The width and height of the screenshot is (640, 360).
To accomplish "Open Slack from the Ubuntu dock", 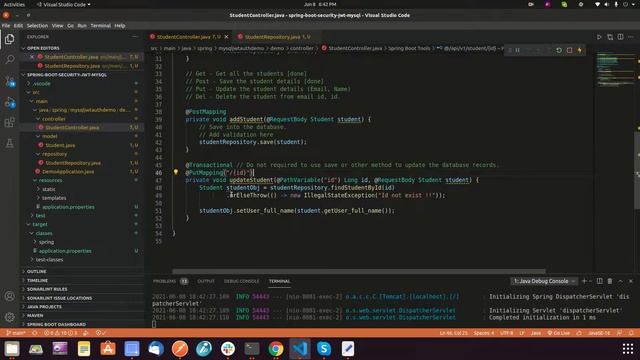I will 228,349.
